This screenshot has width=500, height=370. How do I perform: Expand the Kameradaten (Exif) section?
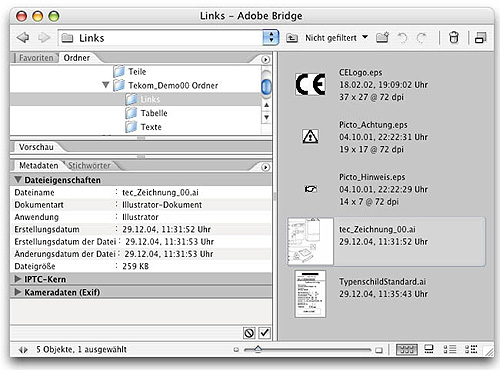18,292
